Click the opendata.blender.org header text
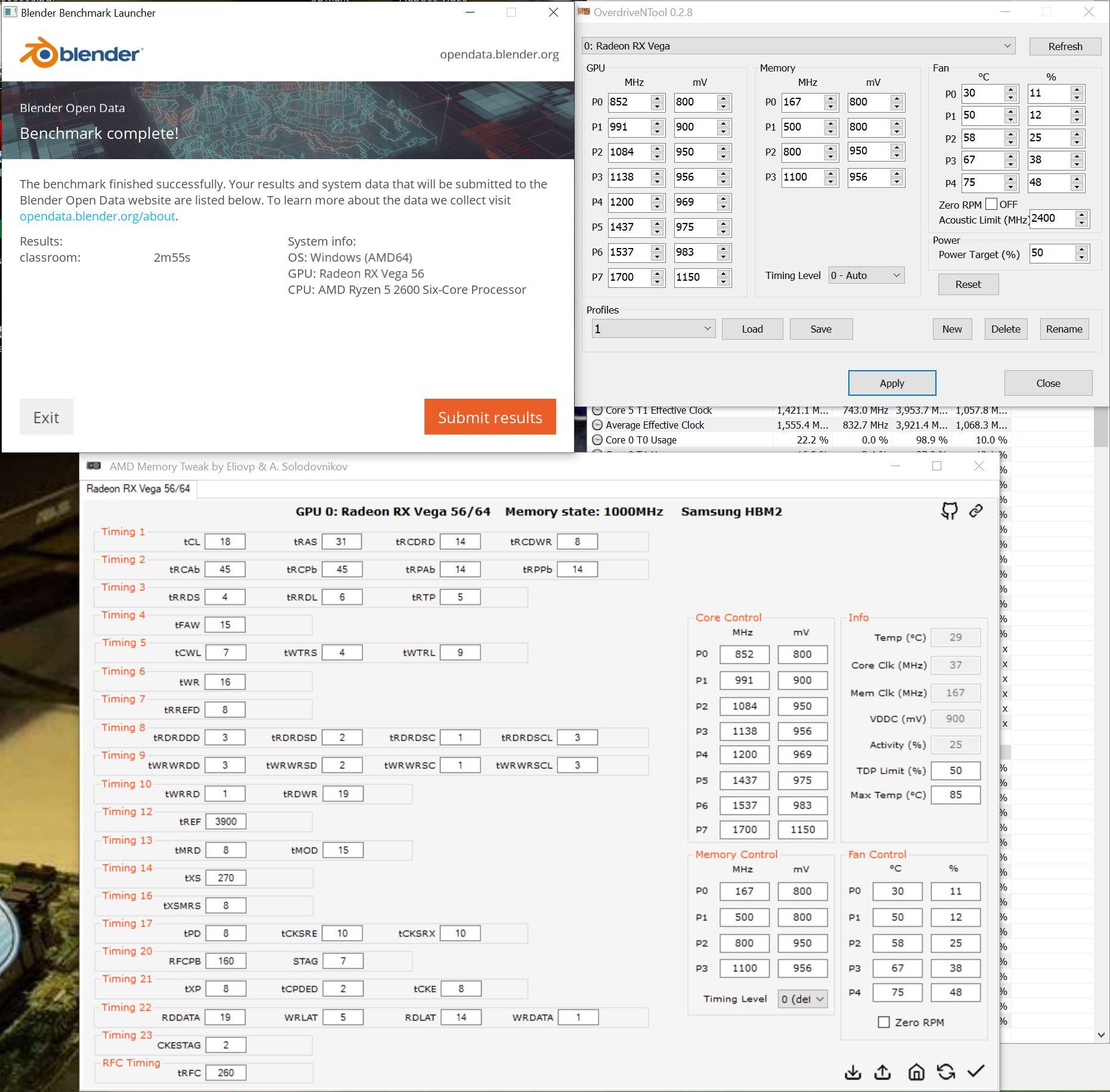 click(x=499, y=54)
